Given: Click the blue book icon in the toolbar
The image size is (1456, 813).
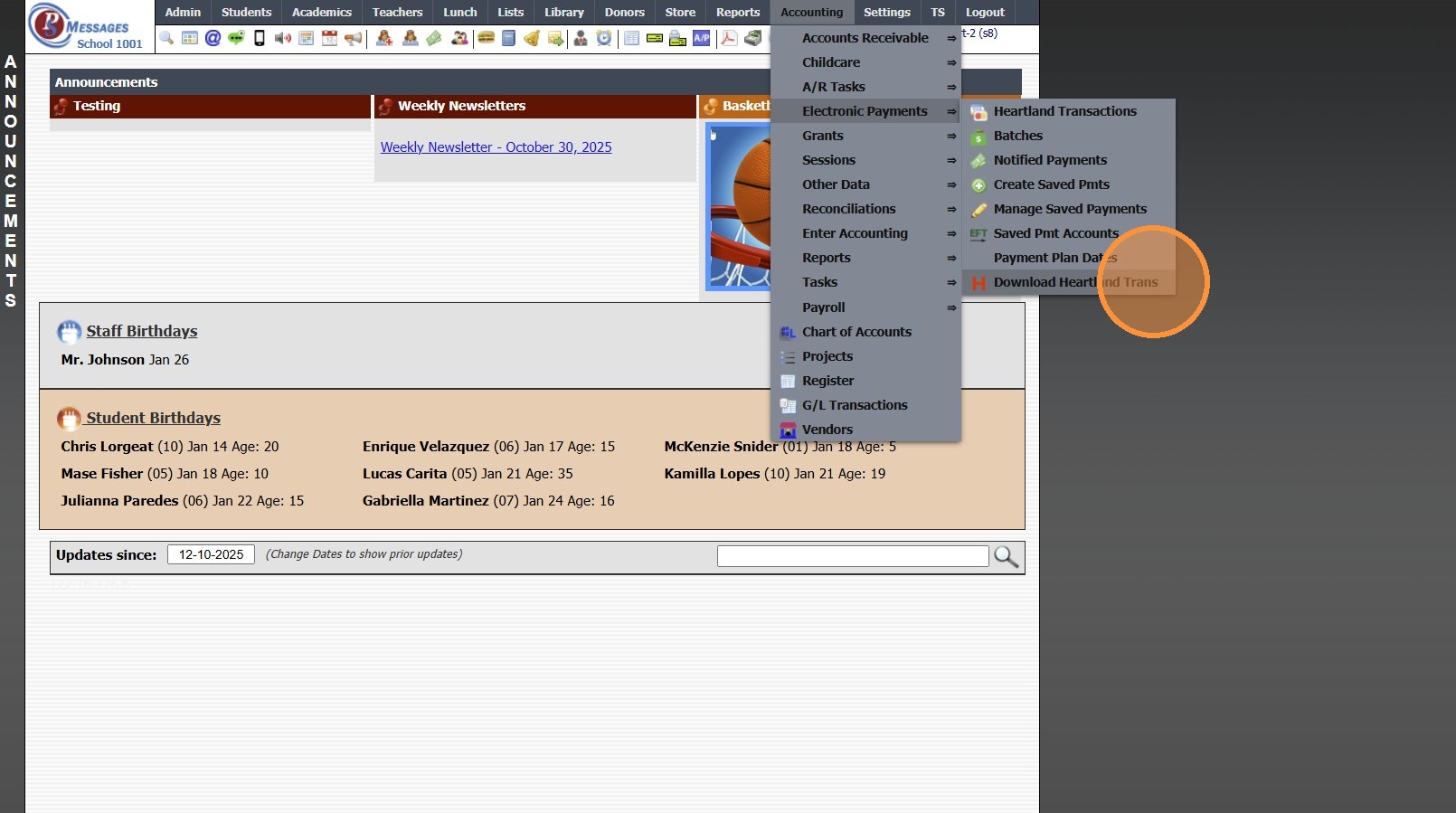Looking at the screenshot, I should pos(509,38).
